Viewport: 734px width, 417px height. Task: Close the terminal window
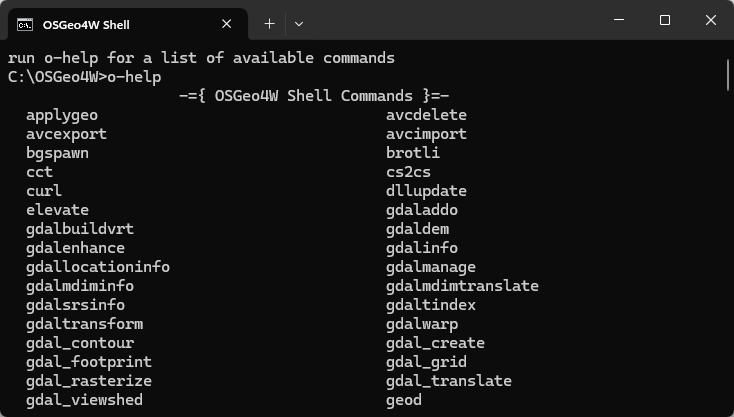click(x=710, y=21)
